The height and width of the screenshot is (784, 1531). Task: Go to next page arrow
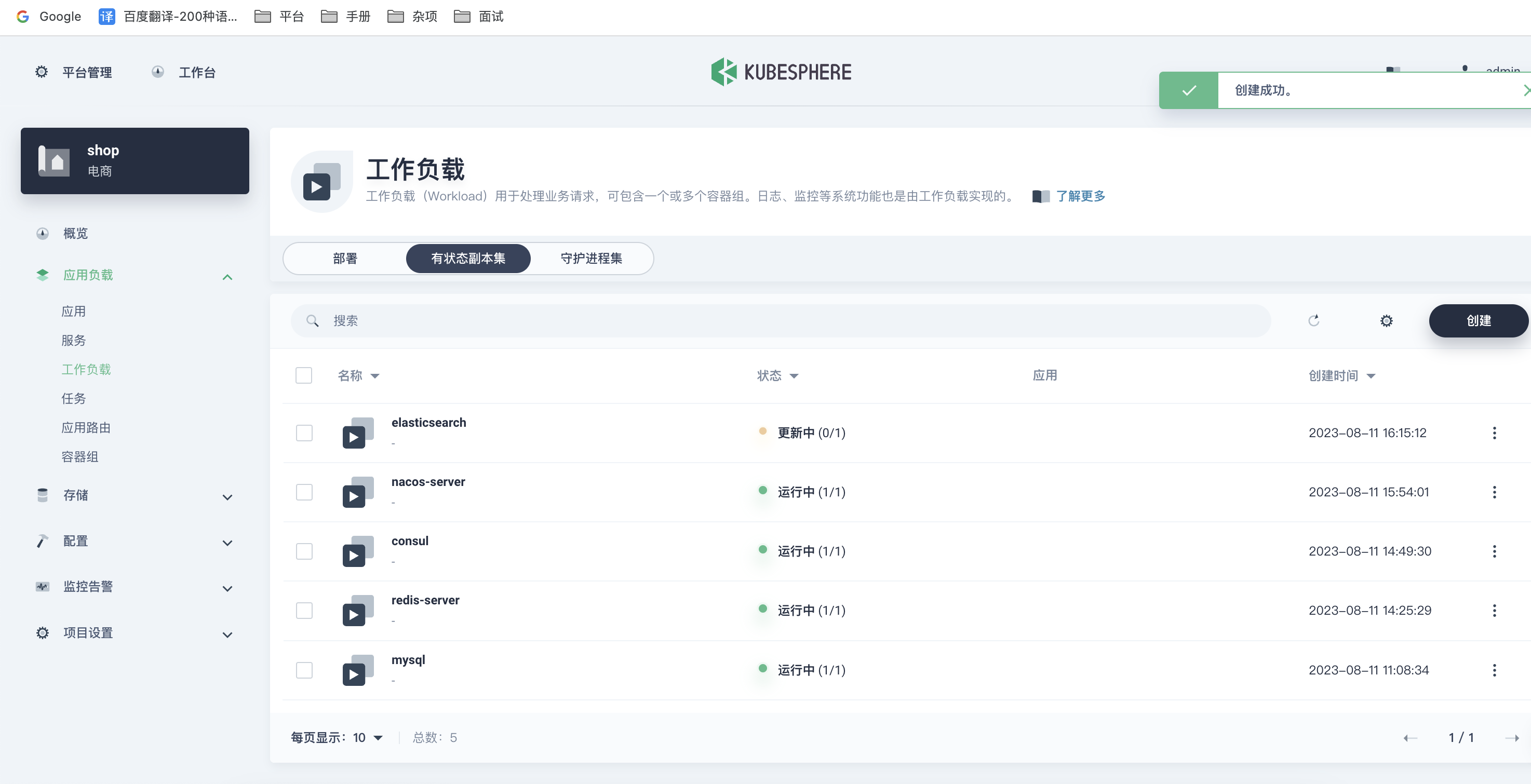tap(1512, 738)
